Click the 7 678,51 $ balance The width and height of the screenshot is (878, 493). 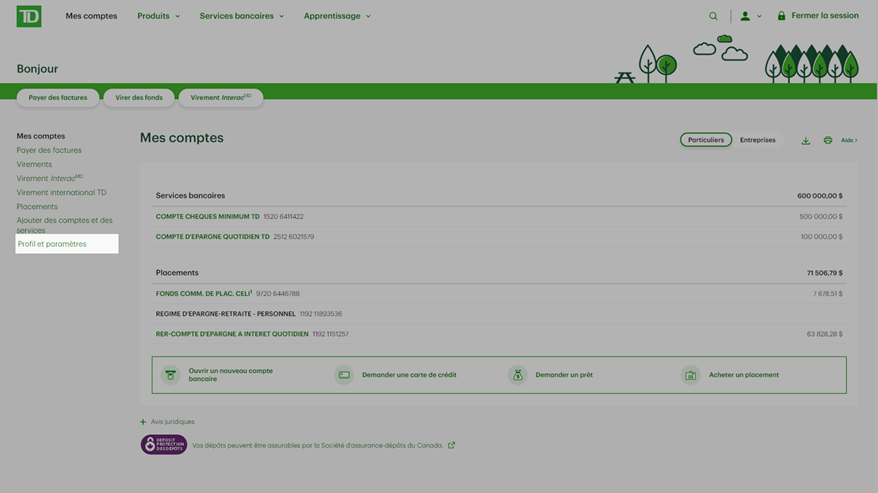click(x=828, y=294)
